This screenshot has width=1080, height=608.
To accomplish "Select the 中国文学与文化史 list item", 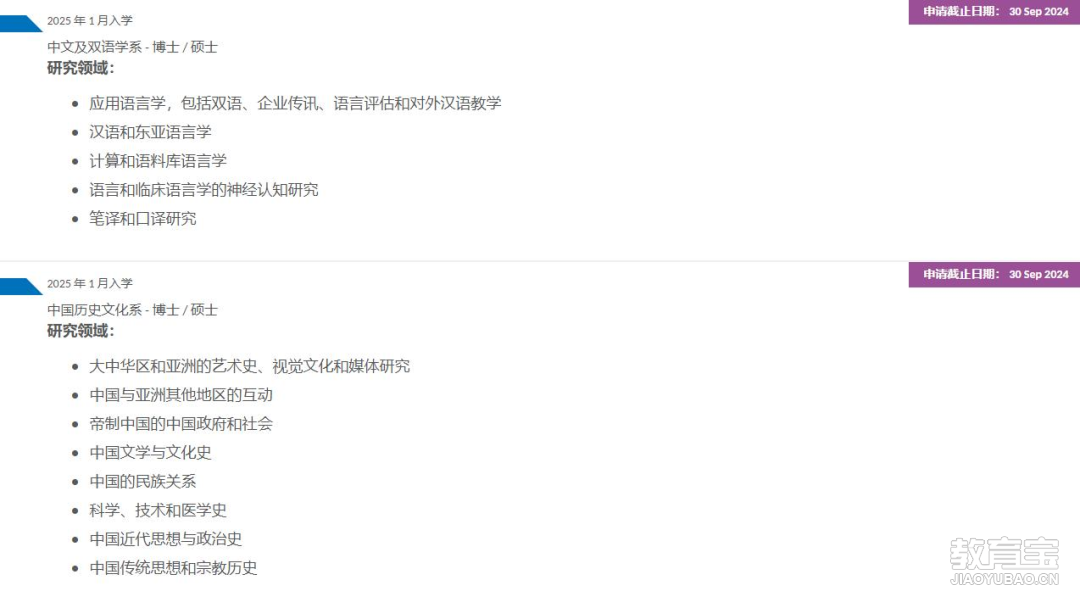I will pyautogui.click(x=150, y=453).
